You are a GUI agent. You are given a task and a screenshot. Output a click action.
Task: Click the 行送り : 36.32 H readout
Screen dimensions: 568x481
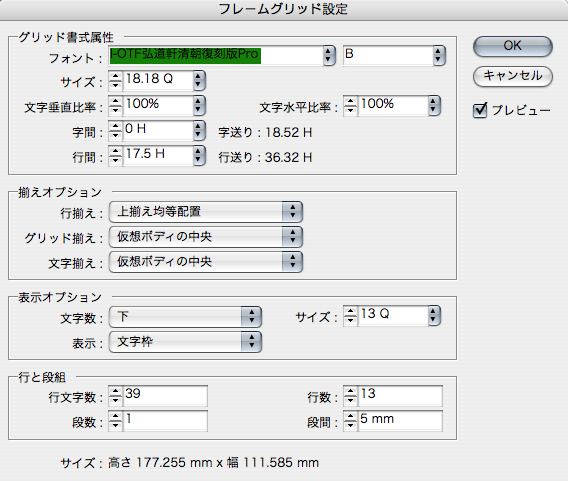point(265,158)
